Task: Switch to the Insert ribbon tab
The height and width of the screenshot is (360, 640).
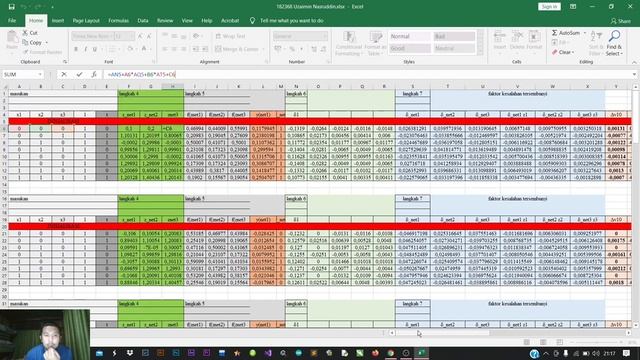Action: coord(58,20)
